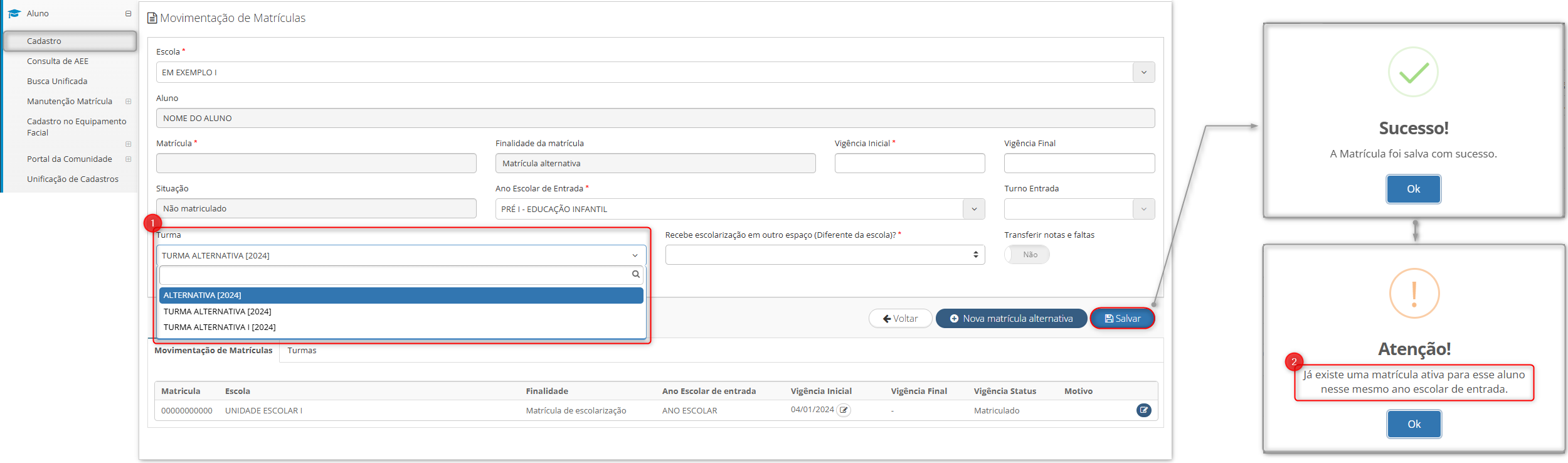
Task: Open Unificação de Cadastros
Action: (x=73, y=179)
